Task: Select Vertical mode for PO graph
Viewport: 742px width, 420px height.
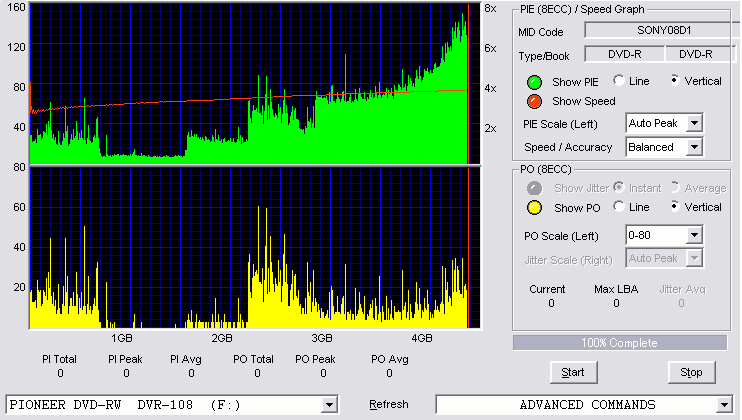Action: [x=675, y=206]
